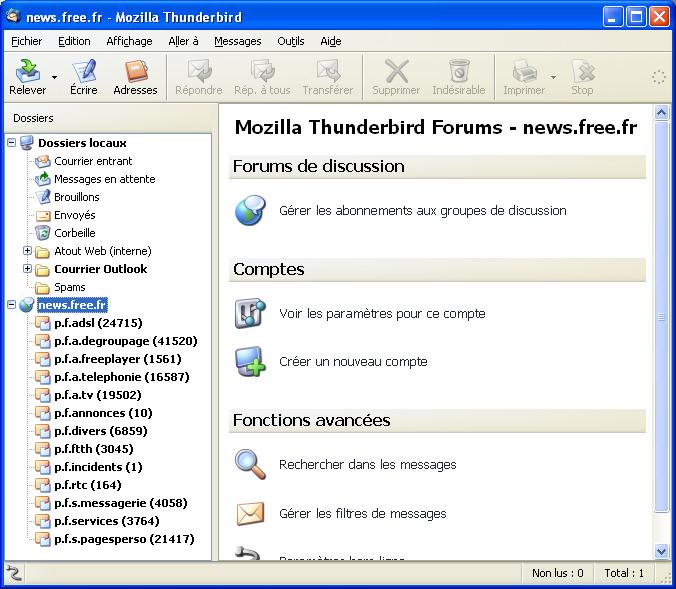Click the Envoyés sent folder icon
Image resolution: width=676 pixels, height=589 pixels.
pyautogui.click(x=43, y=215)
